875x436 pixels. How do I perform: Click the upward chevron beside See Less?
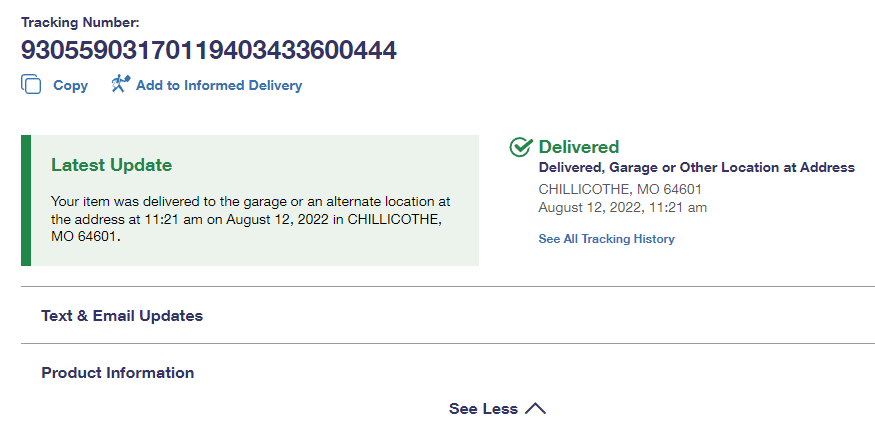(x=536, y=408)
